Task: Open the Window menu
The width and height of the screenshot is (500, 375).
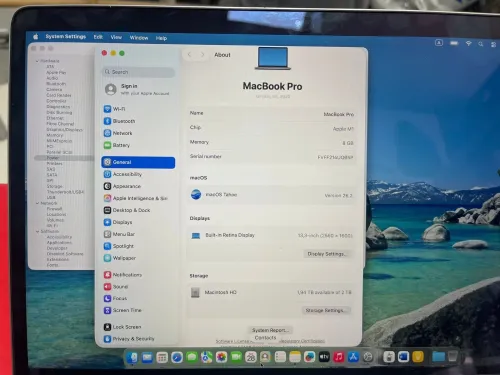Action: coord(139,38)
